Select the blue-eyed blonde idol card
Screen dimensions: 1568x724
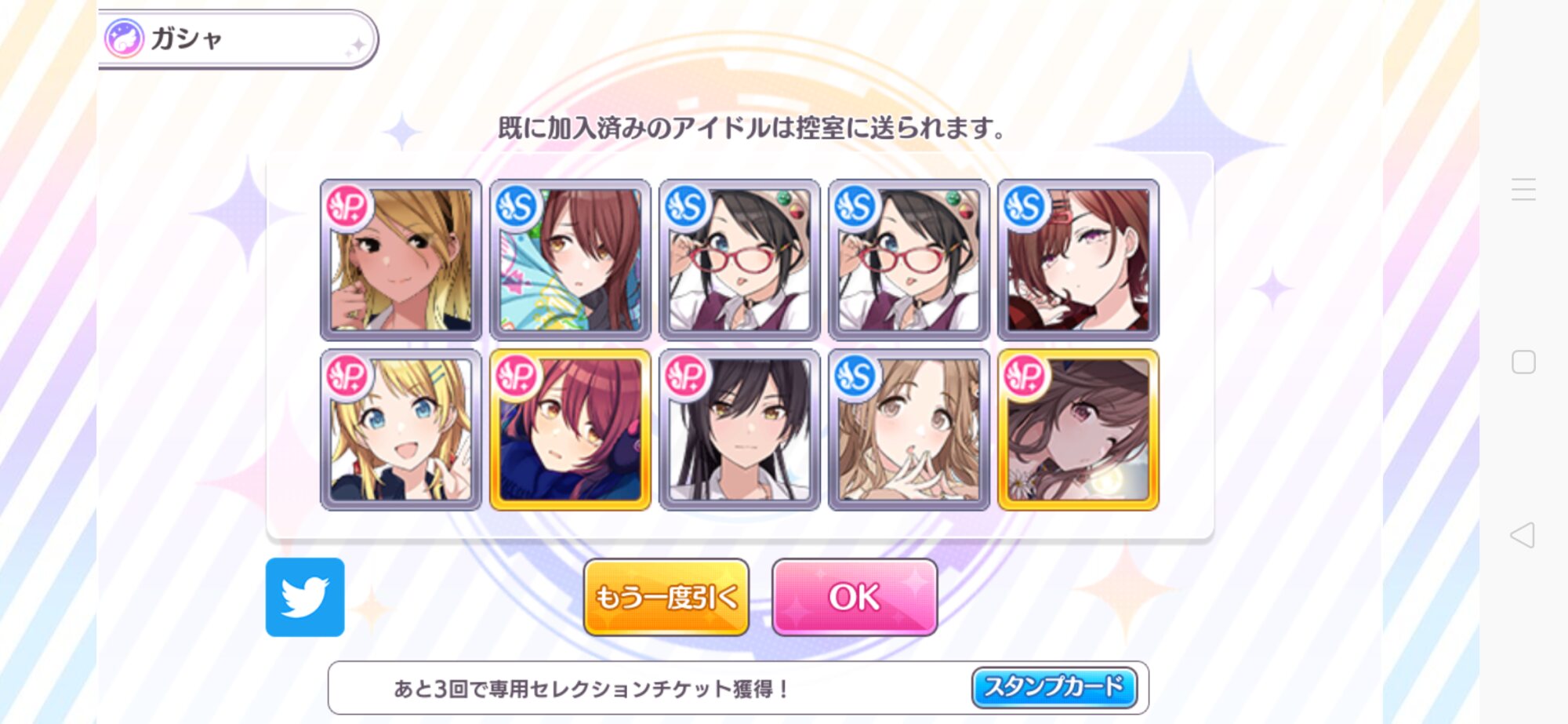(x=401, y=430)
